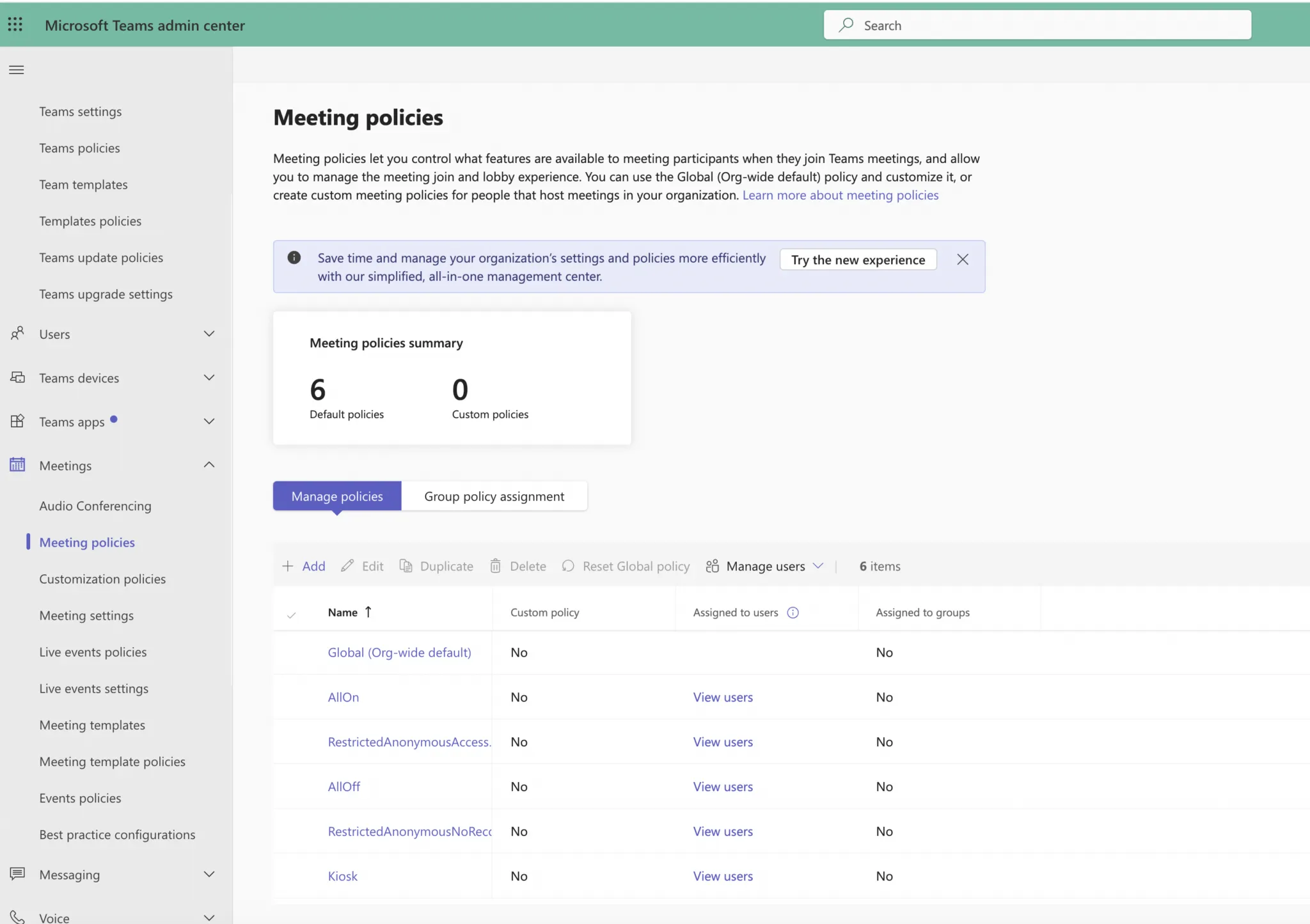Open the AllOff policy
Screen dimensions: 1310x924
pos(344,787)
